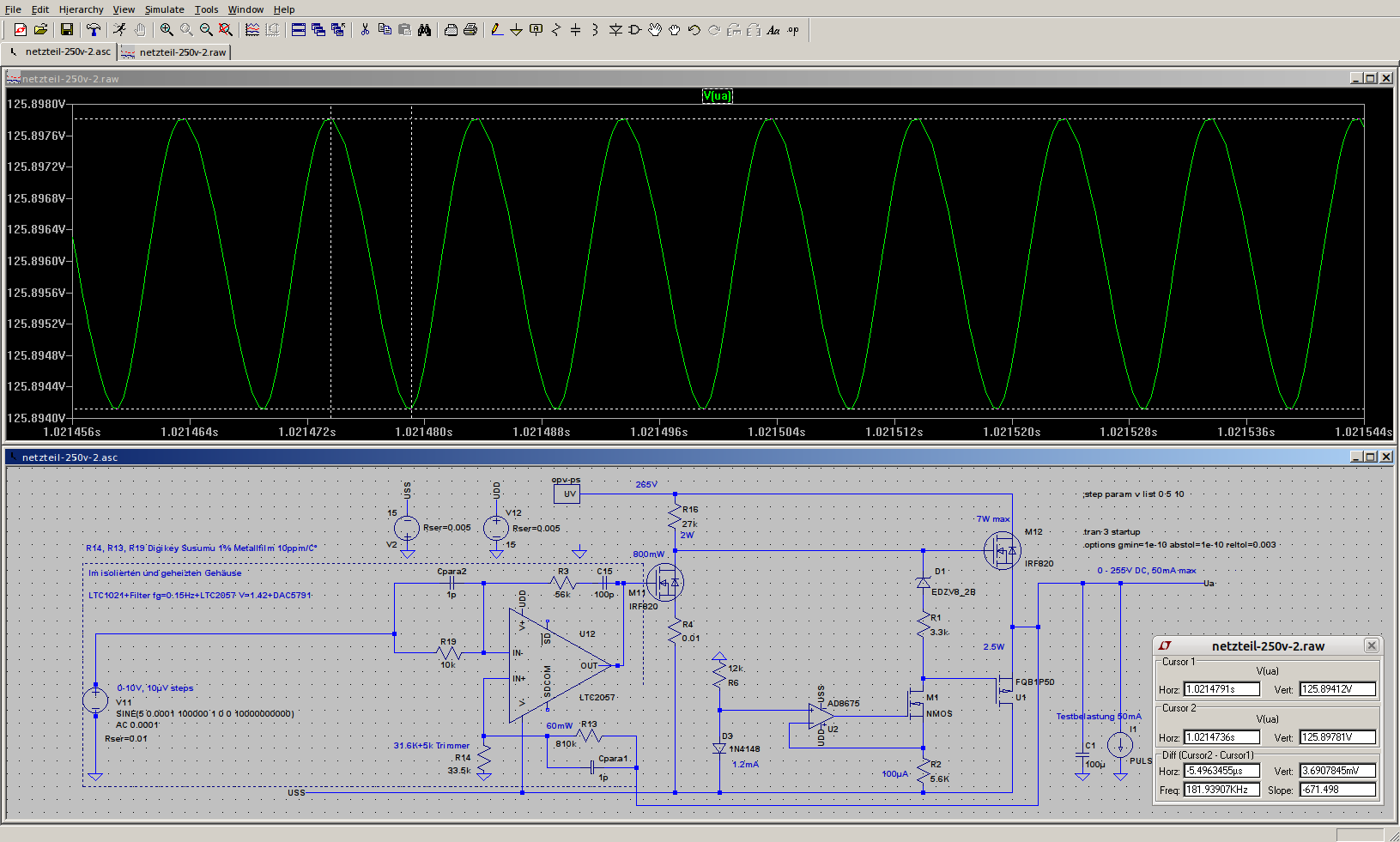Open the View menu
1400x842 pixels.
click(x=124, y=9)
